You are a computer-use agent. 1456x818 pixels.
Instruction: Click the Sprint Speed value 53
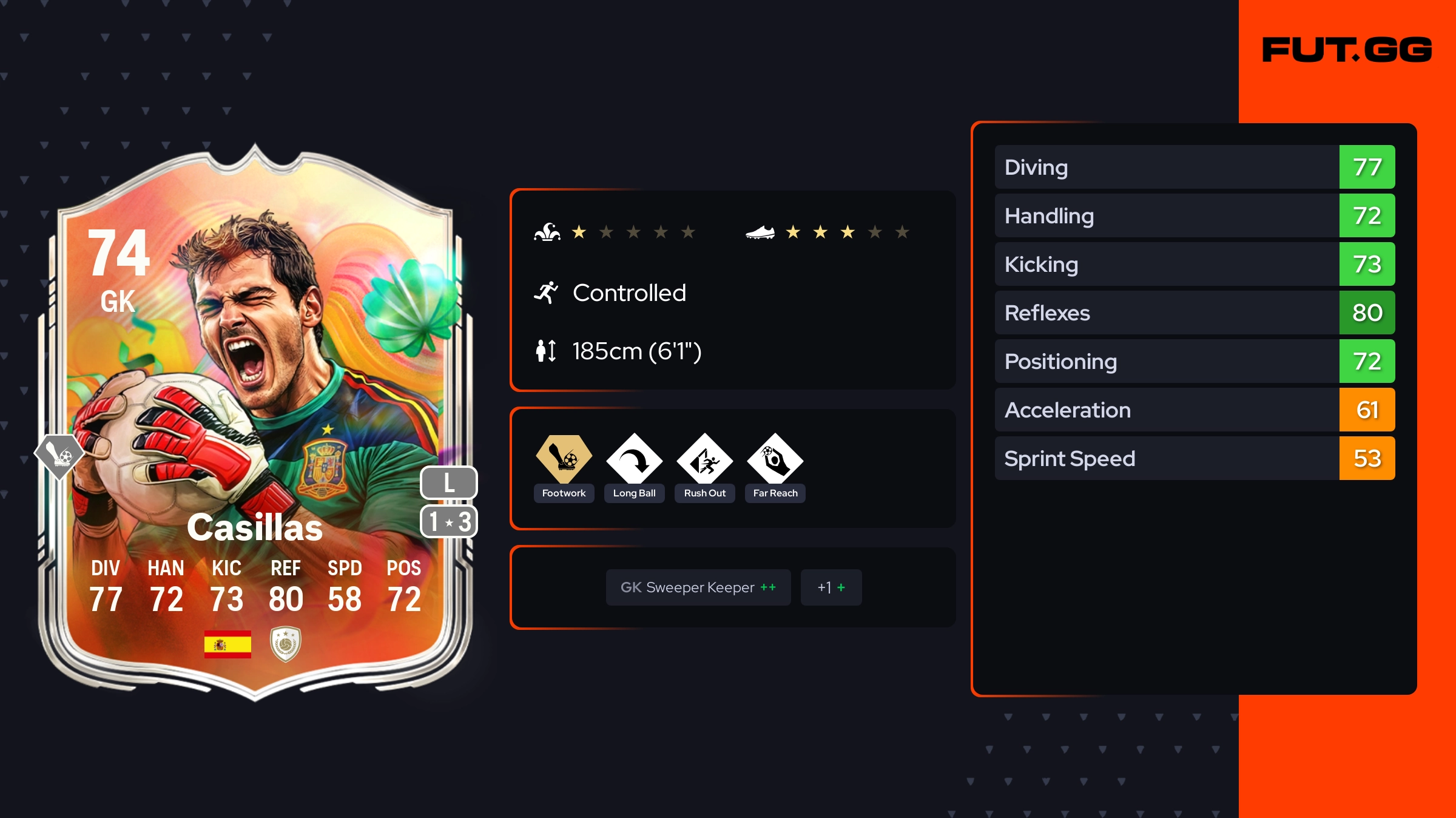point(1367,458)
